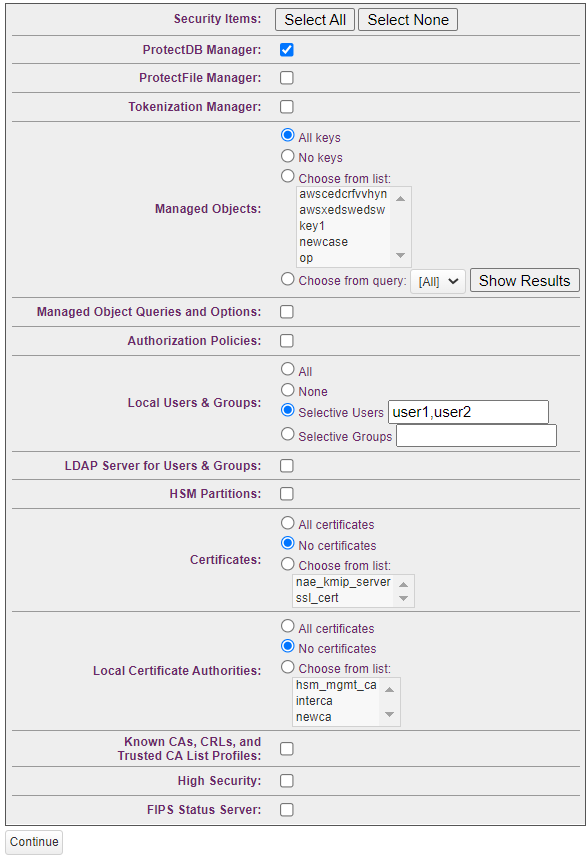Check the Authorization Policies box

(x=286, y=340)
